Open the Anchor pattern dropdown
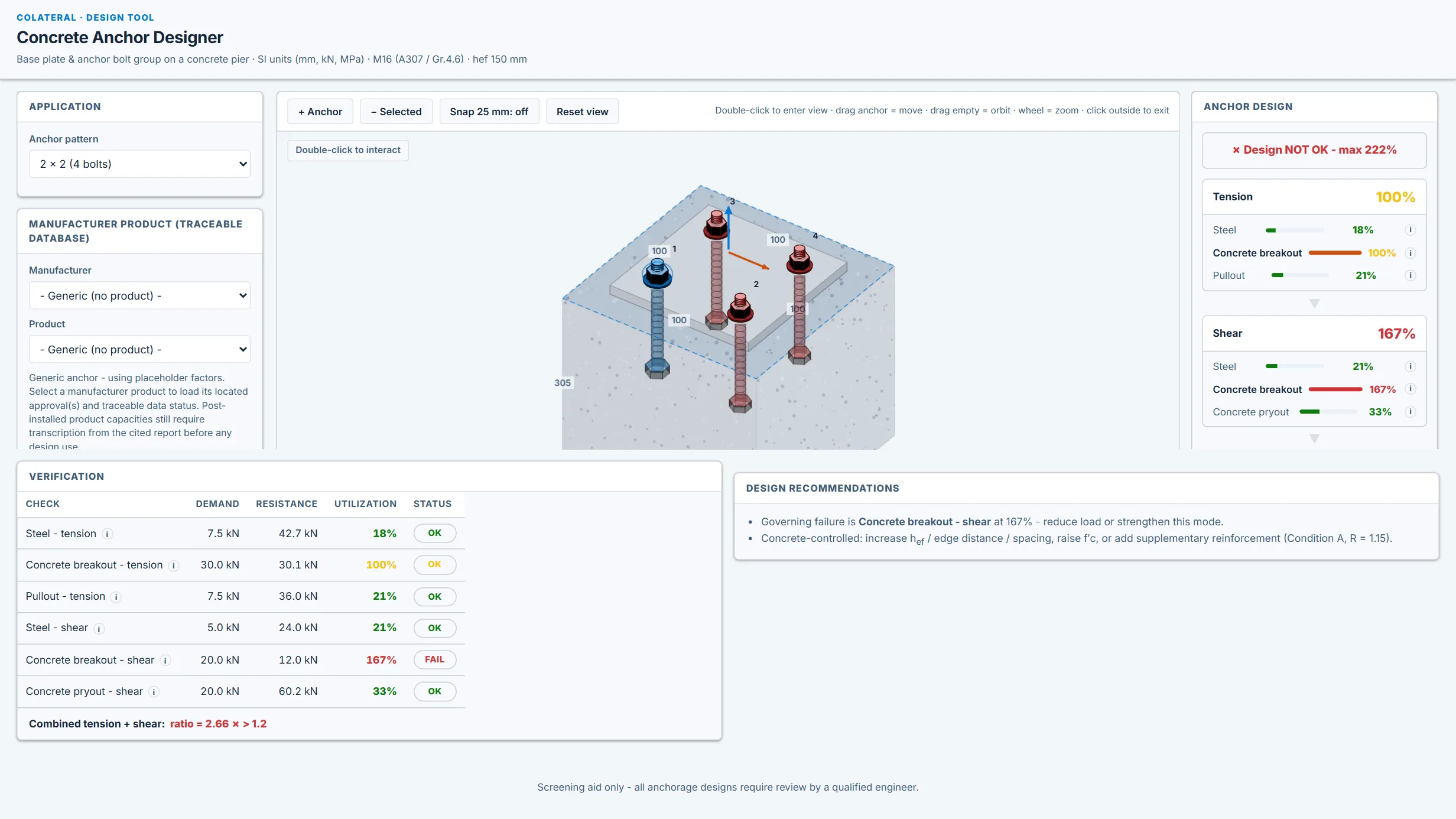 (x=139, y=164)
